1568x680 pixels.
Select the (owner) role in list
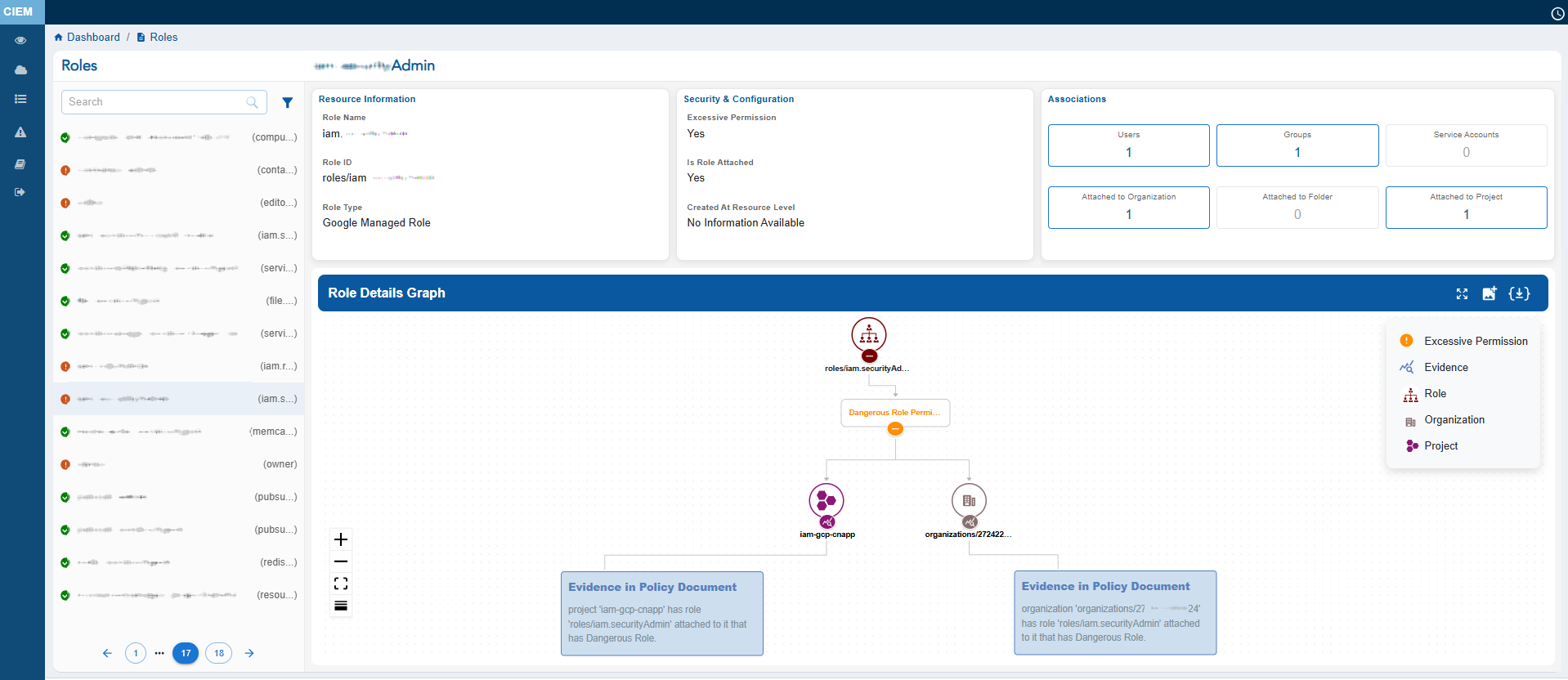(178, 464)
